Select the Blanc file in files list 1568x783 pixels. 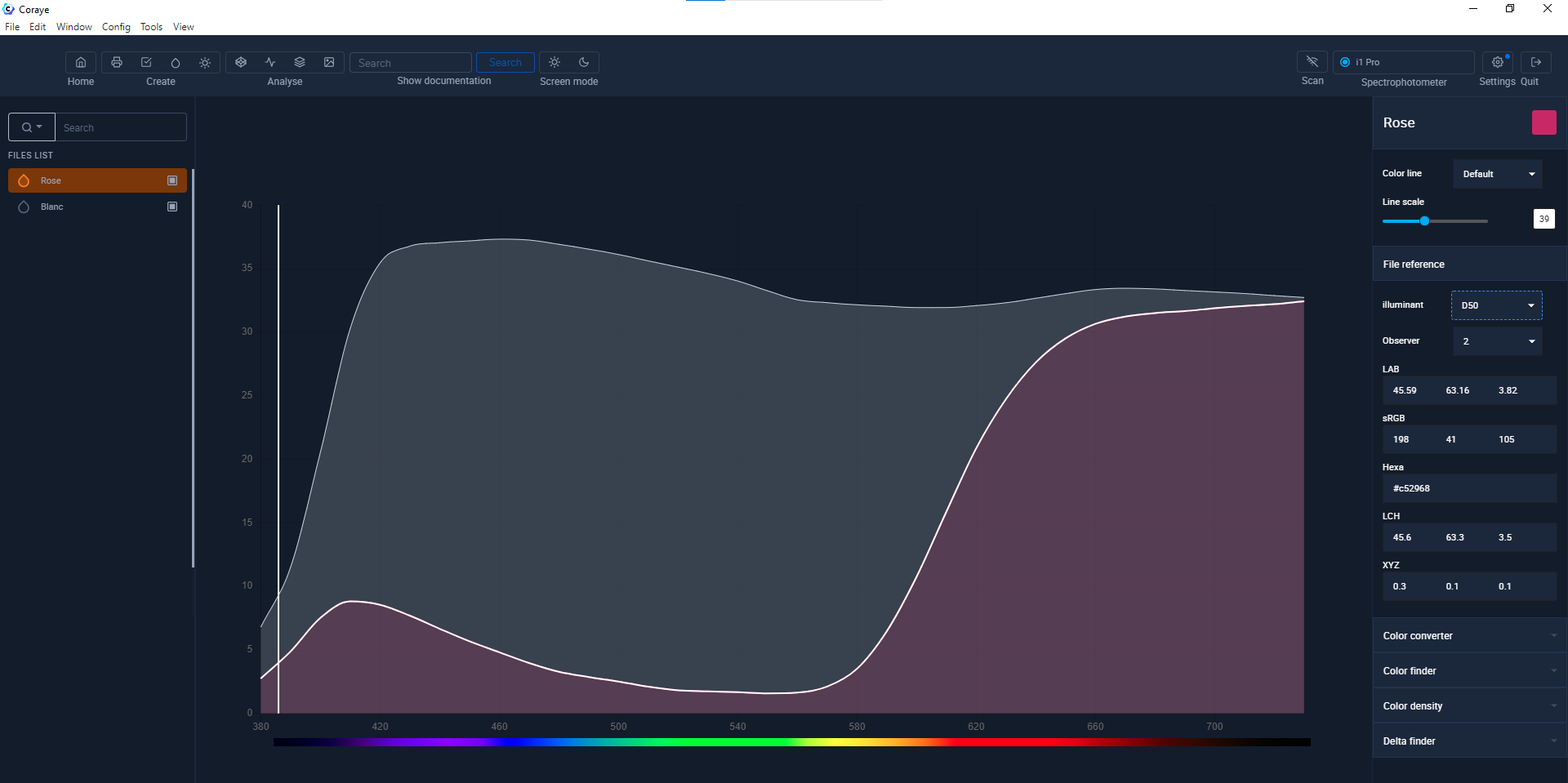[97, 207]
